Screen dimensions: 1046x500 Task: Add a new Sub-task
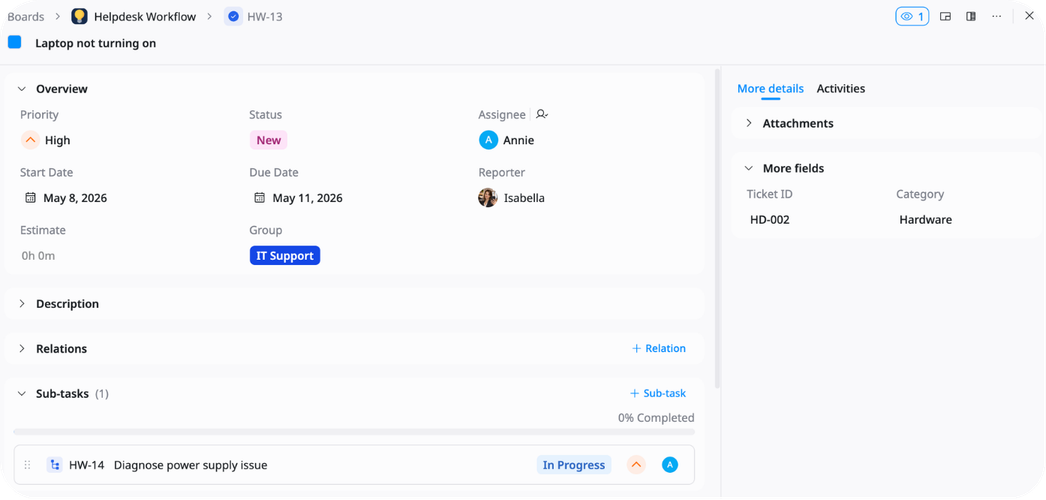pos(658,393)
